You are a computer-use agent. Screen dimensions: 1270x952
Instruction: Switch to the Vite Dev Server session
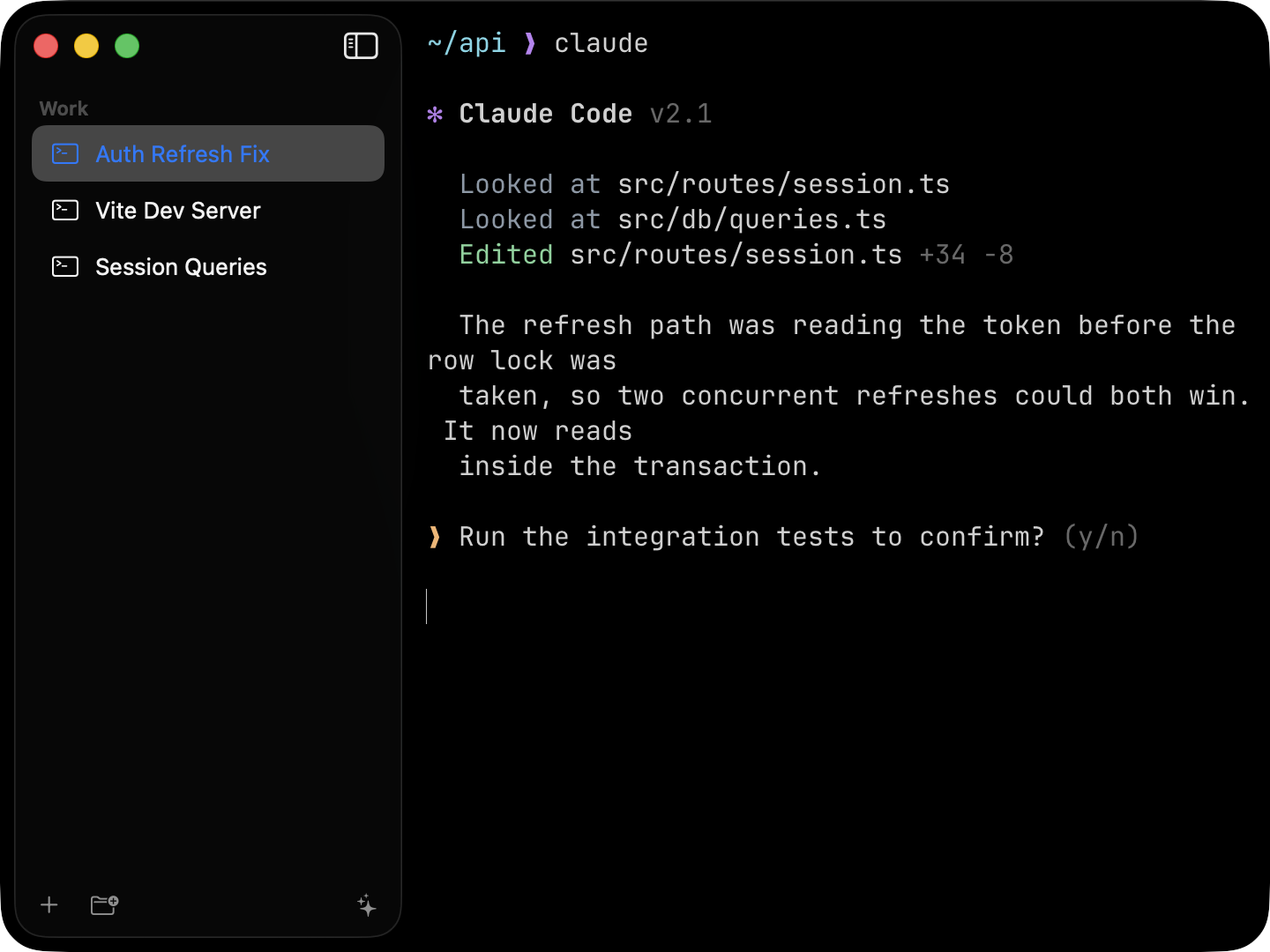[x=208, y=210]
